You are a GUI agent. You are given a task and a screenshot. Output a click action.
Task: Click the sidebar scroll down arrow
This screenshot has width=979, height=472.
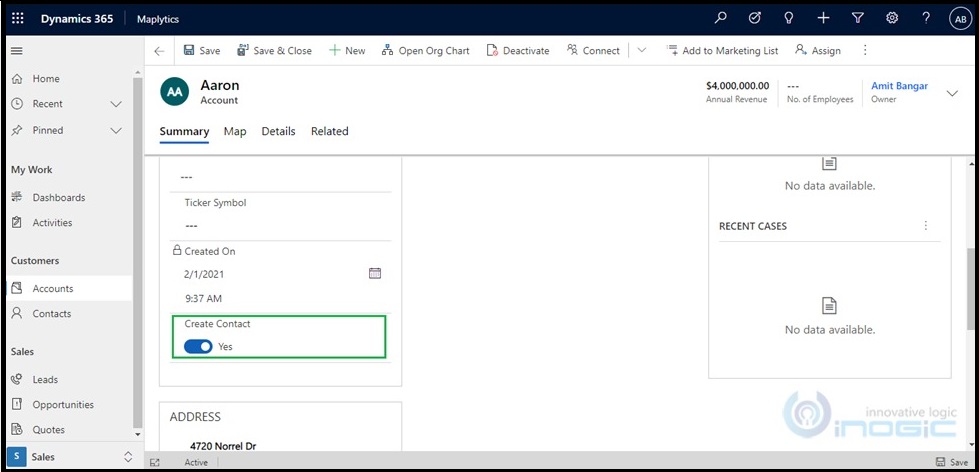[138, 435]
